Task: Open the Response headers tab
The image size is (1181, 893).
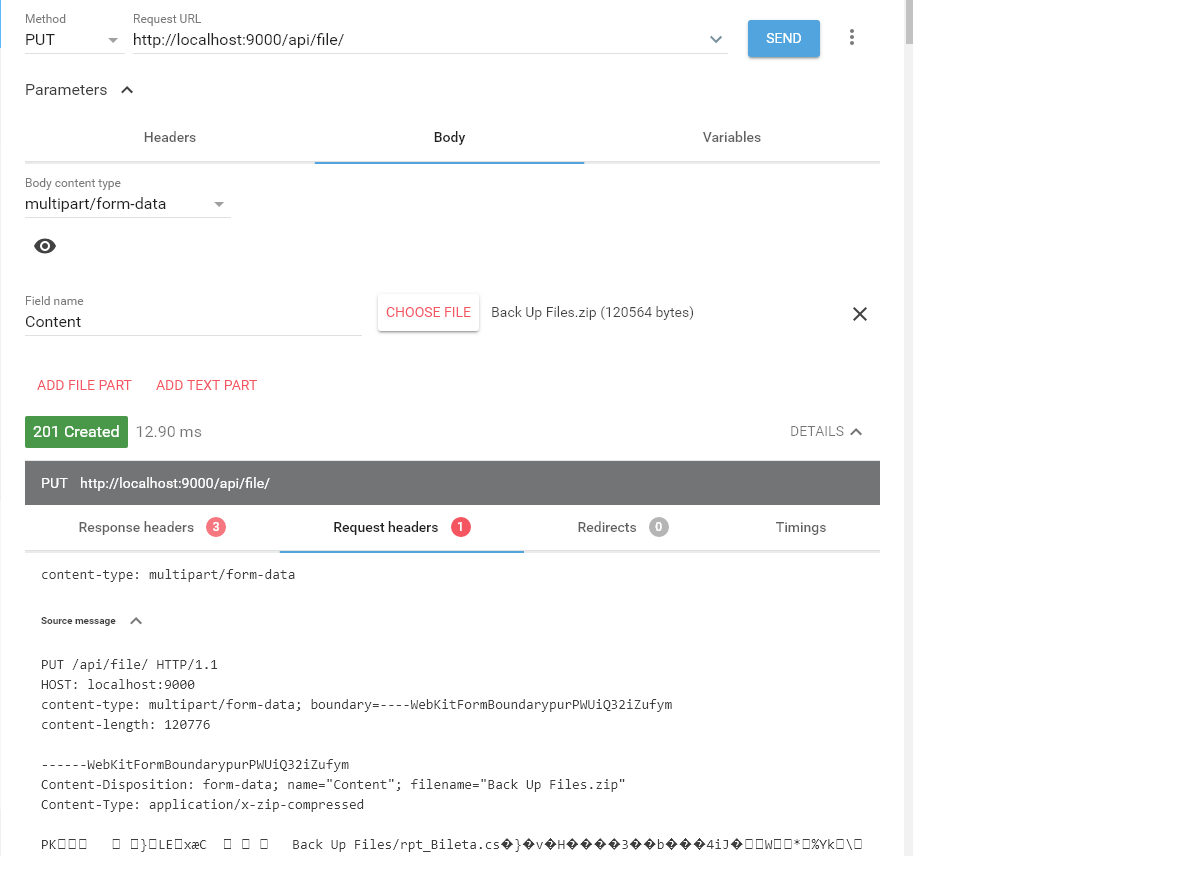Action: pos(137,527)
